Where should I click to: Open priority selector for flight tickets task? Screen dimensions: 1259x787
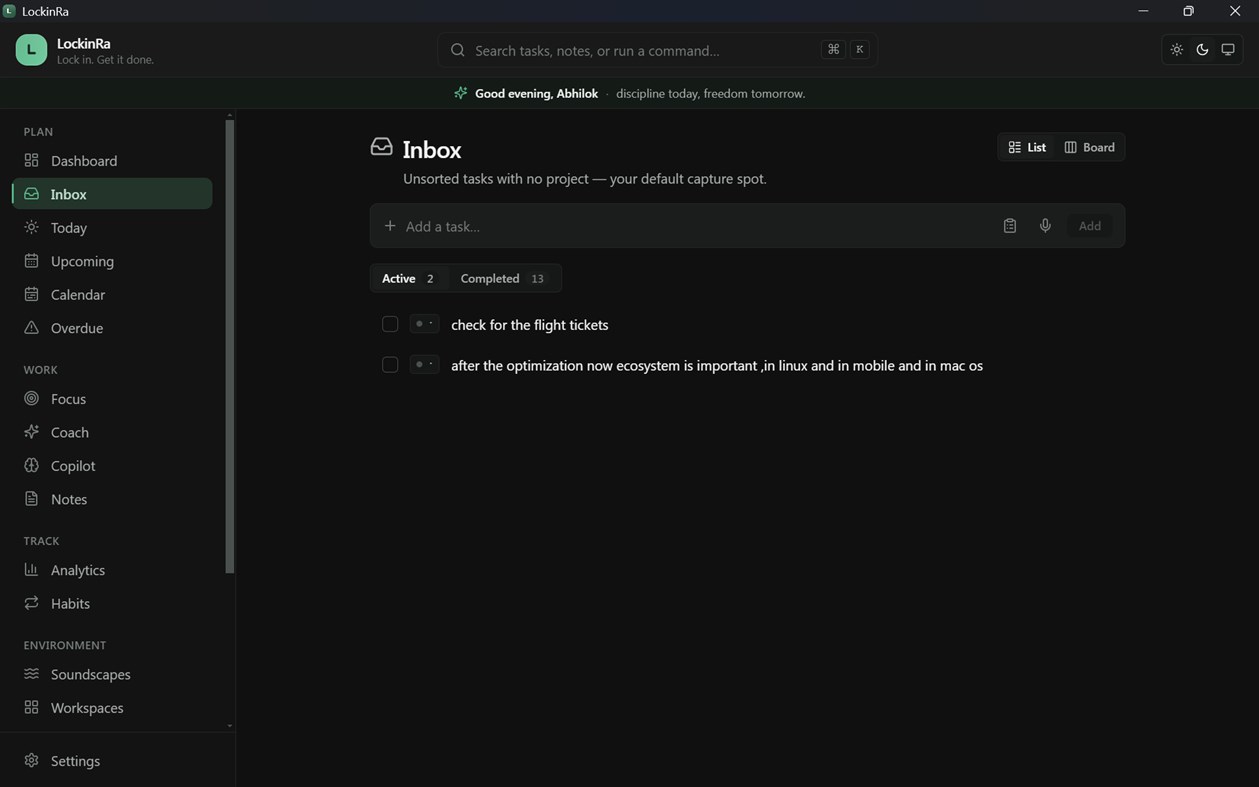(x=424, y=323)
